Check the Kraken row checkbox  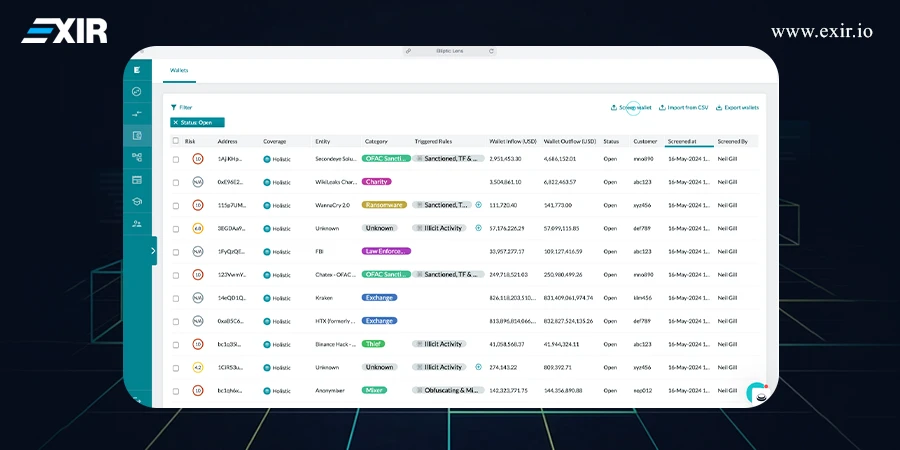pos(176,298)
